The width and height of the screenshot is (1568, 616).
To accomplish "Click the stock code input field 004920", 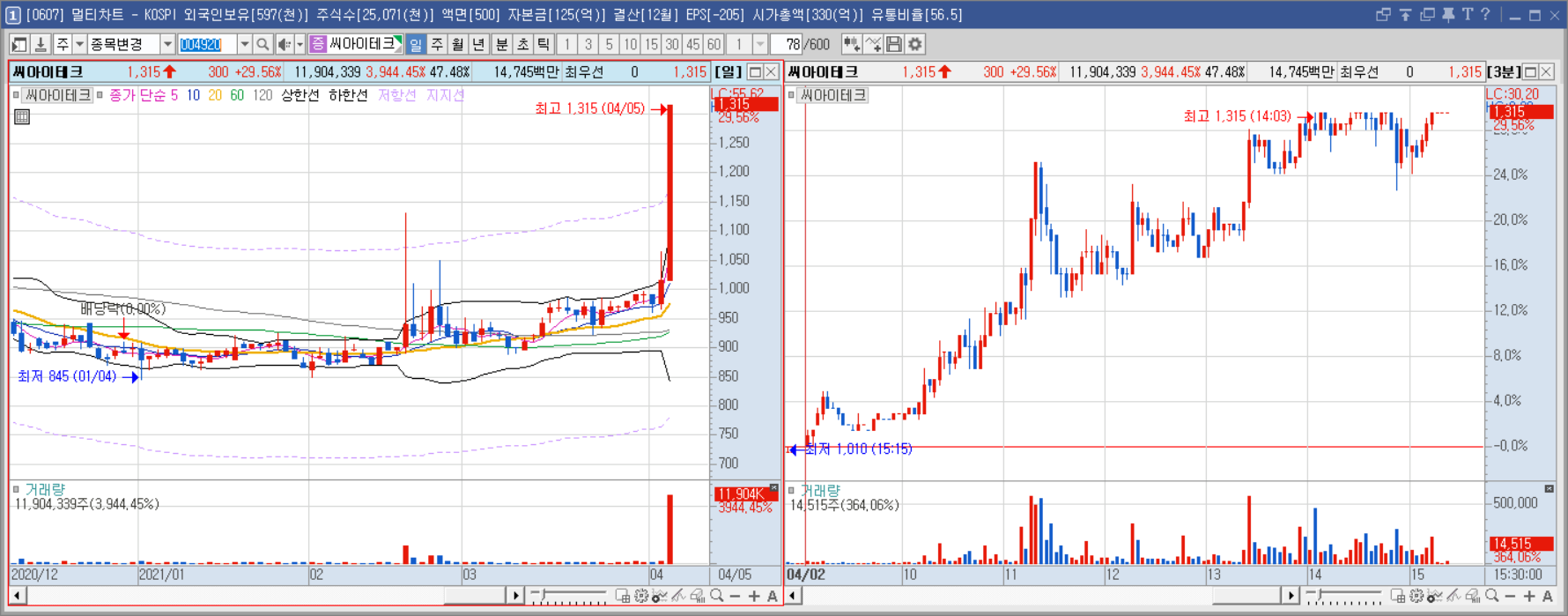I will coord(207,44).
